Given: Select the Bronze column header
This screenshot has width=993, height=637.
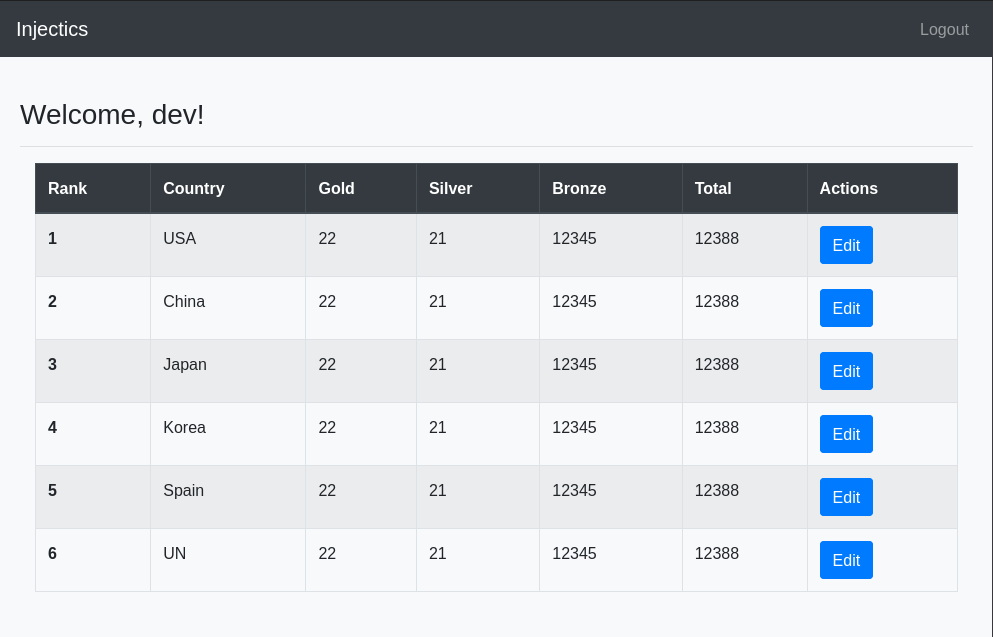Looking at the screenshot, I should [x=578, y=188].
